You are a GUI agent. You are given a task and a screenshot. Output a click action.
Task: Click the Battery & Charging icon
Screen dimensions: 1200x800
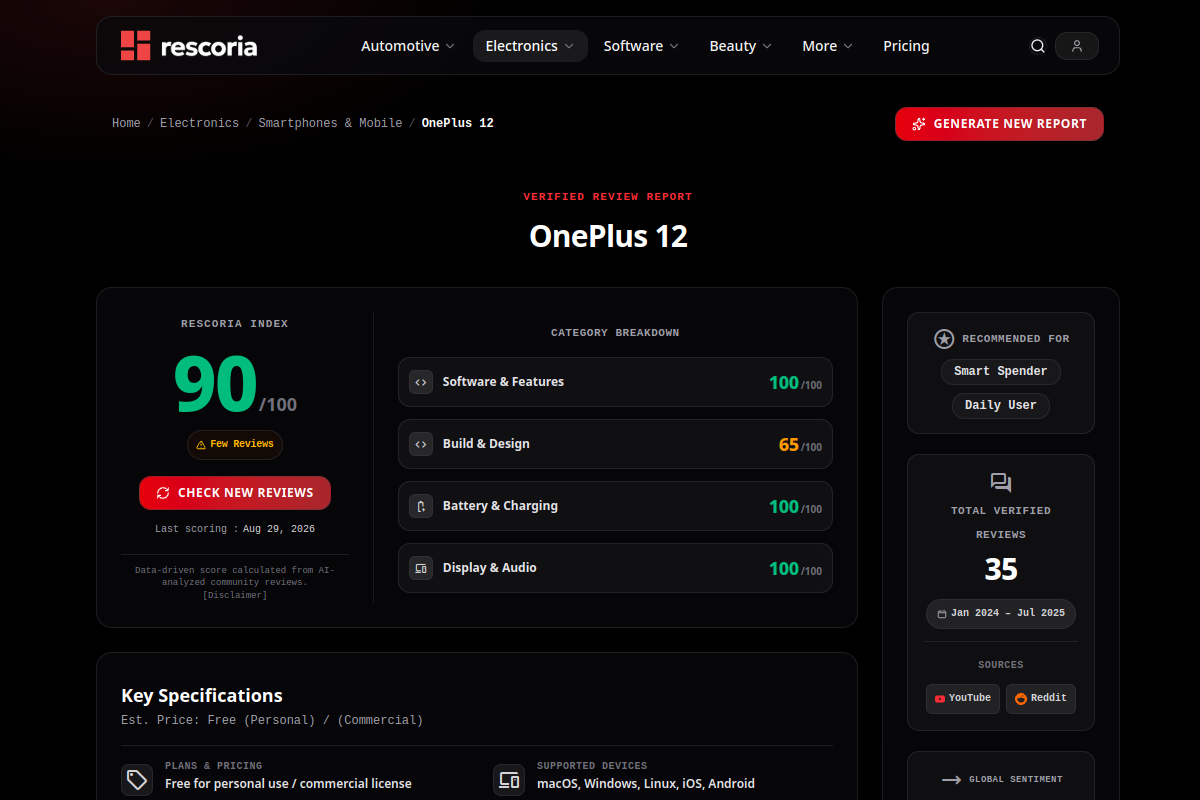pos(421,506)
